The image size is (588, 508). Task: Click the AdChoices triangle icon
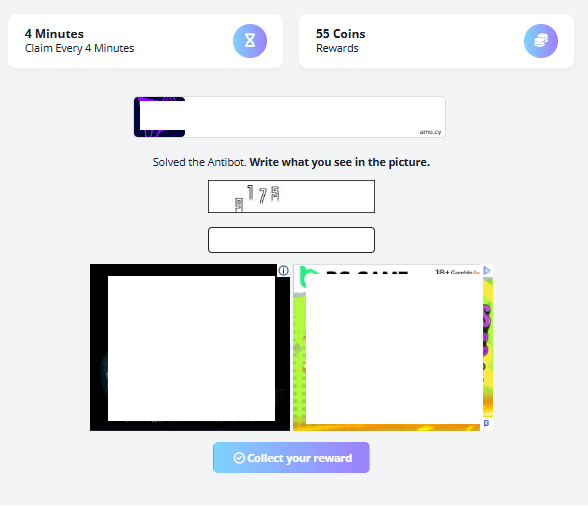click(x=487, y=270)
